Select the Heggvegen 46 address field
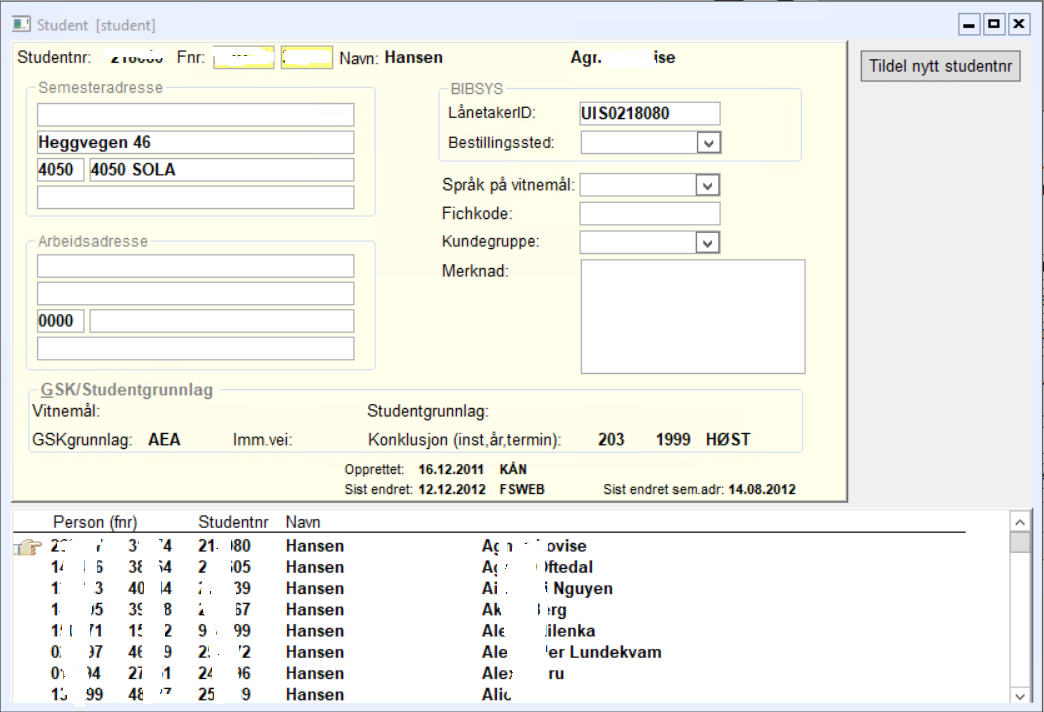Screen dimensions: 1044x712 point(196,143)
